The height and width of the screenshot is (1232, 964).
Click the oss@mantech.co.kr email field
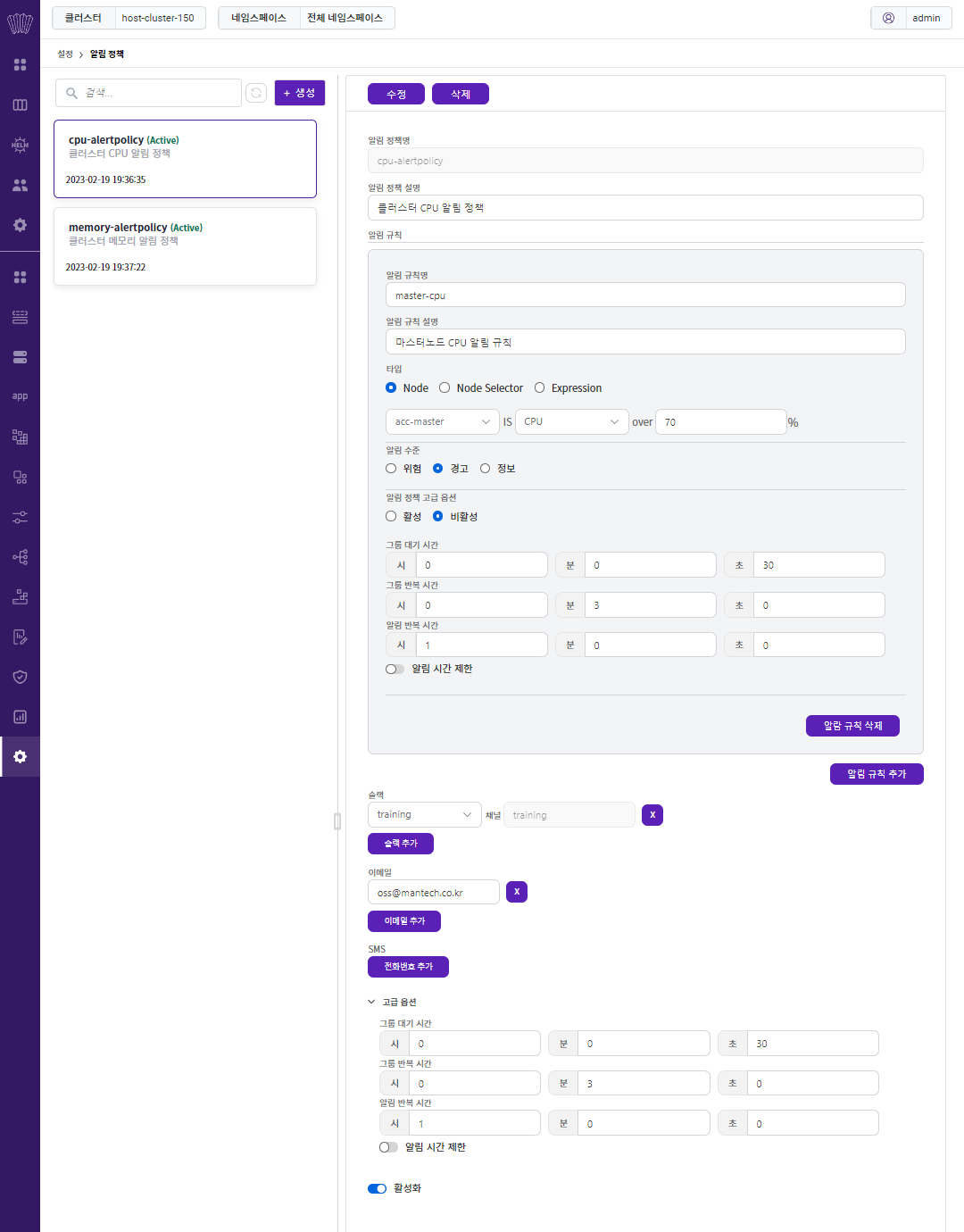coord(434,892)
